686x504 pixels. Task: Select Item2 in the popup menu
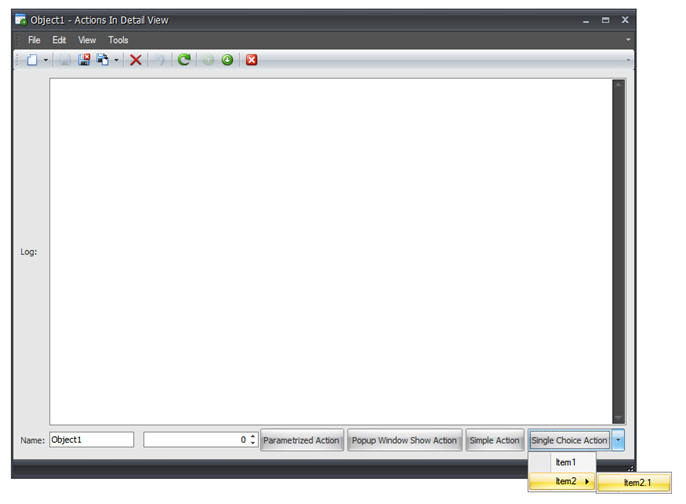tap(562, 481)
